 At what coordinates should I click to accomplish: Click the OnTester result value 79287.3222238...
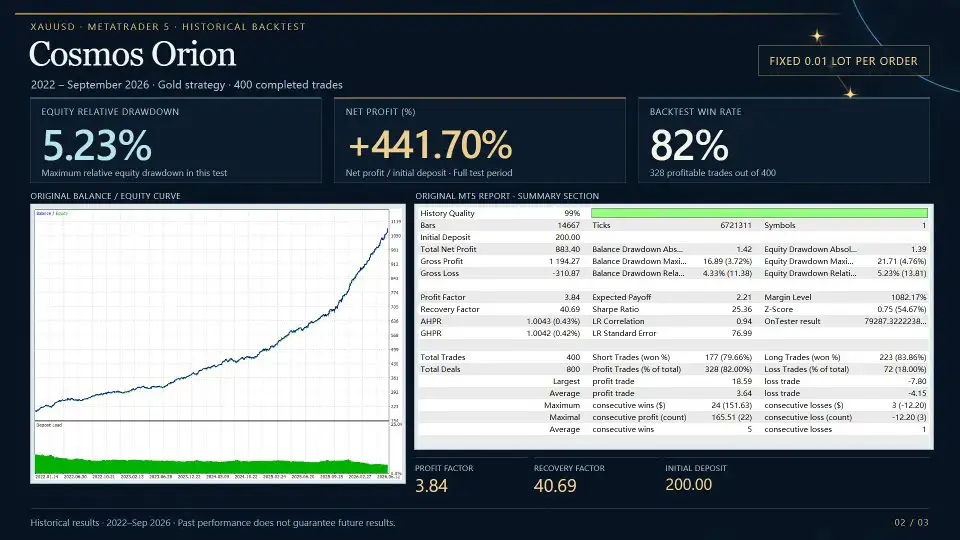point(895,321)
